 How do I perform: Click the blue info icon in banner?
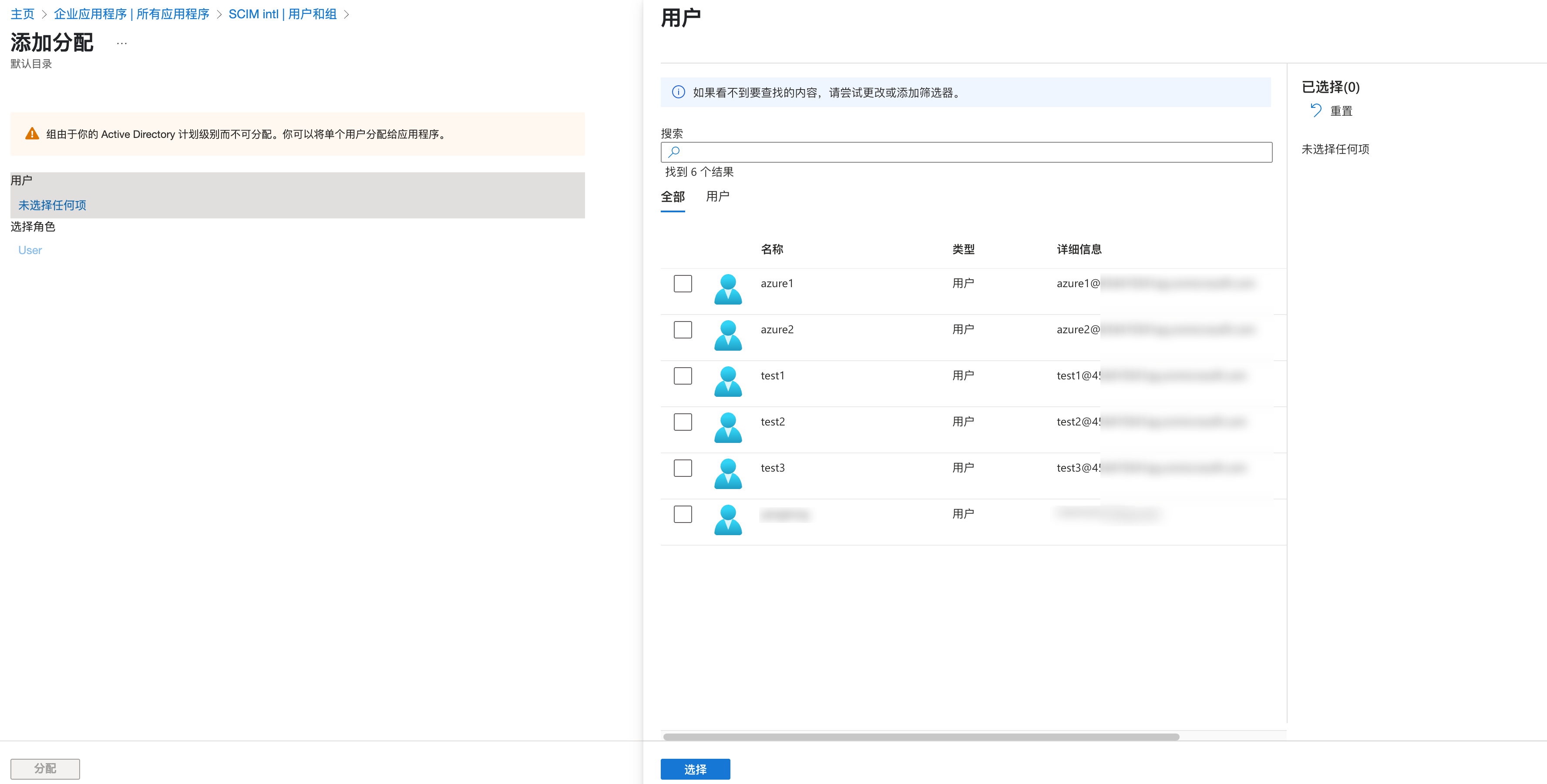(x=678, y=92)
